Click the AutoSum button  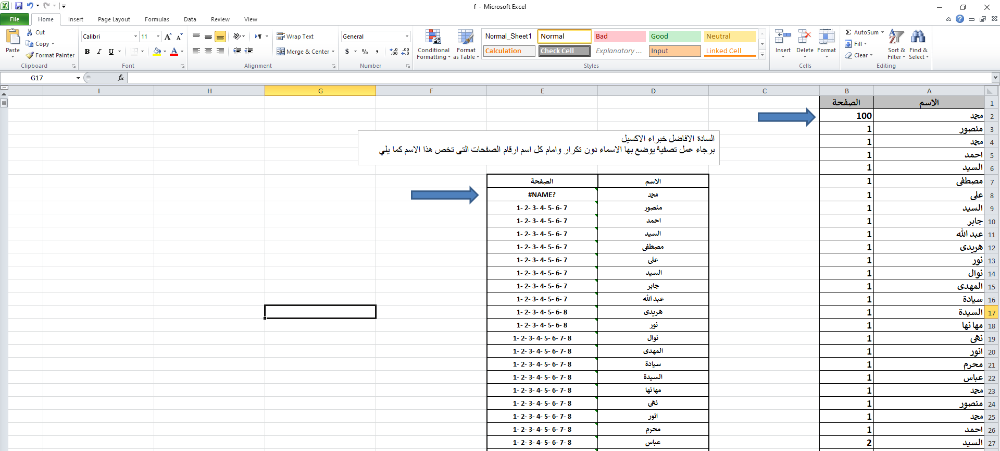pyautogui.click(x=862, y=32)
